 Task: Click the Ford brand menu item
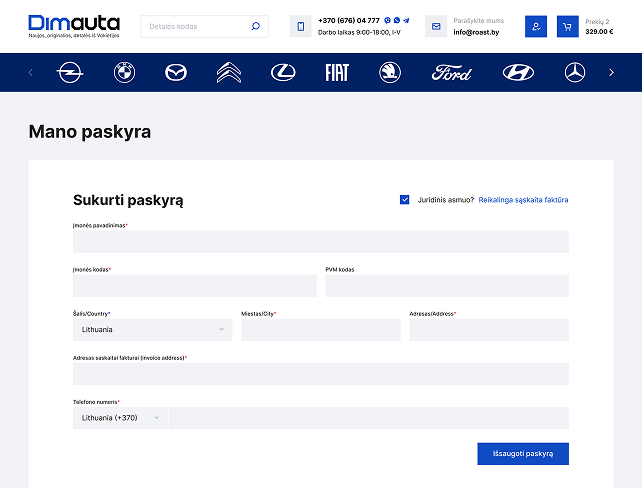point(452,72)
